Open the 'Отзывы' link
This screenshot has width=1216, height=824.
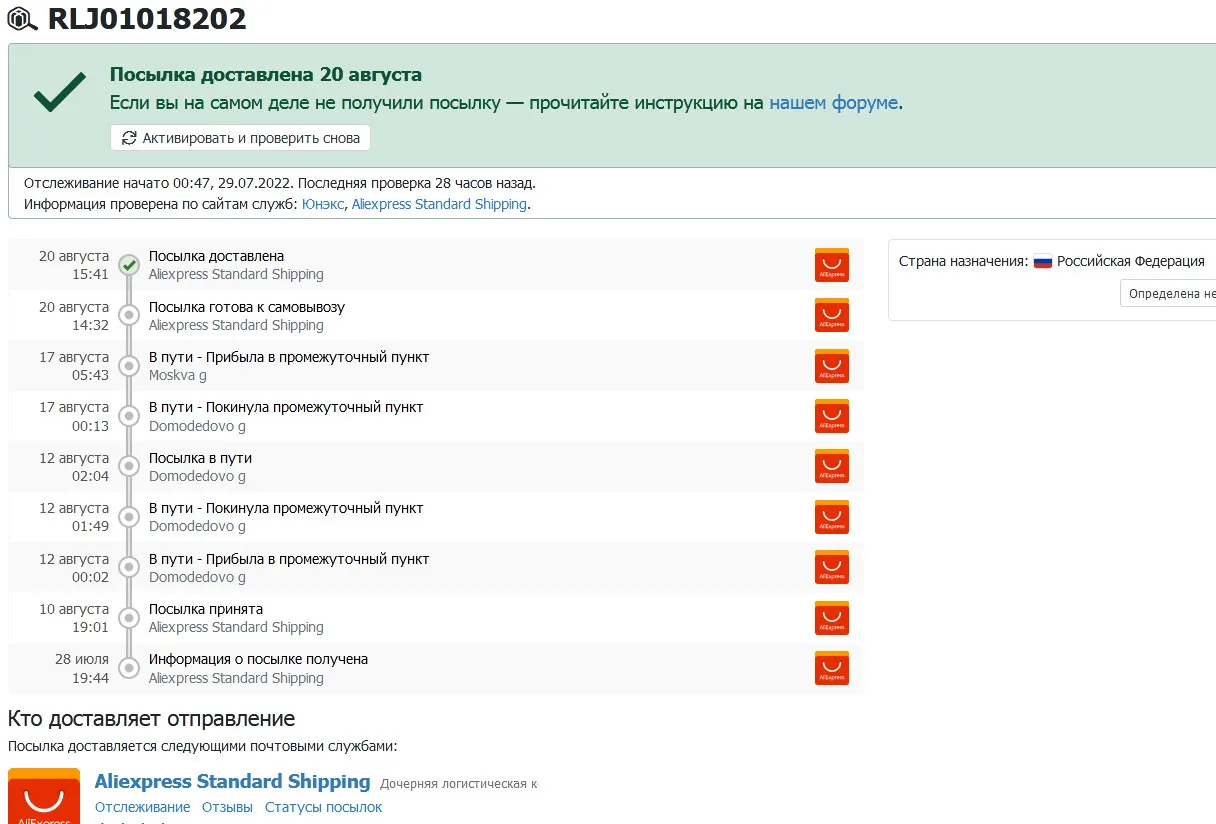pyautogui.click(x=227, y=807)
